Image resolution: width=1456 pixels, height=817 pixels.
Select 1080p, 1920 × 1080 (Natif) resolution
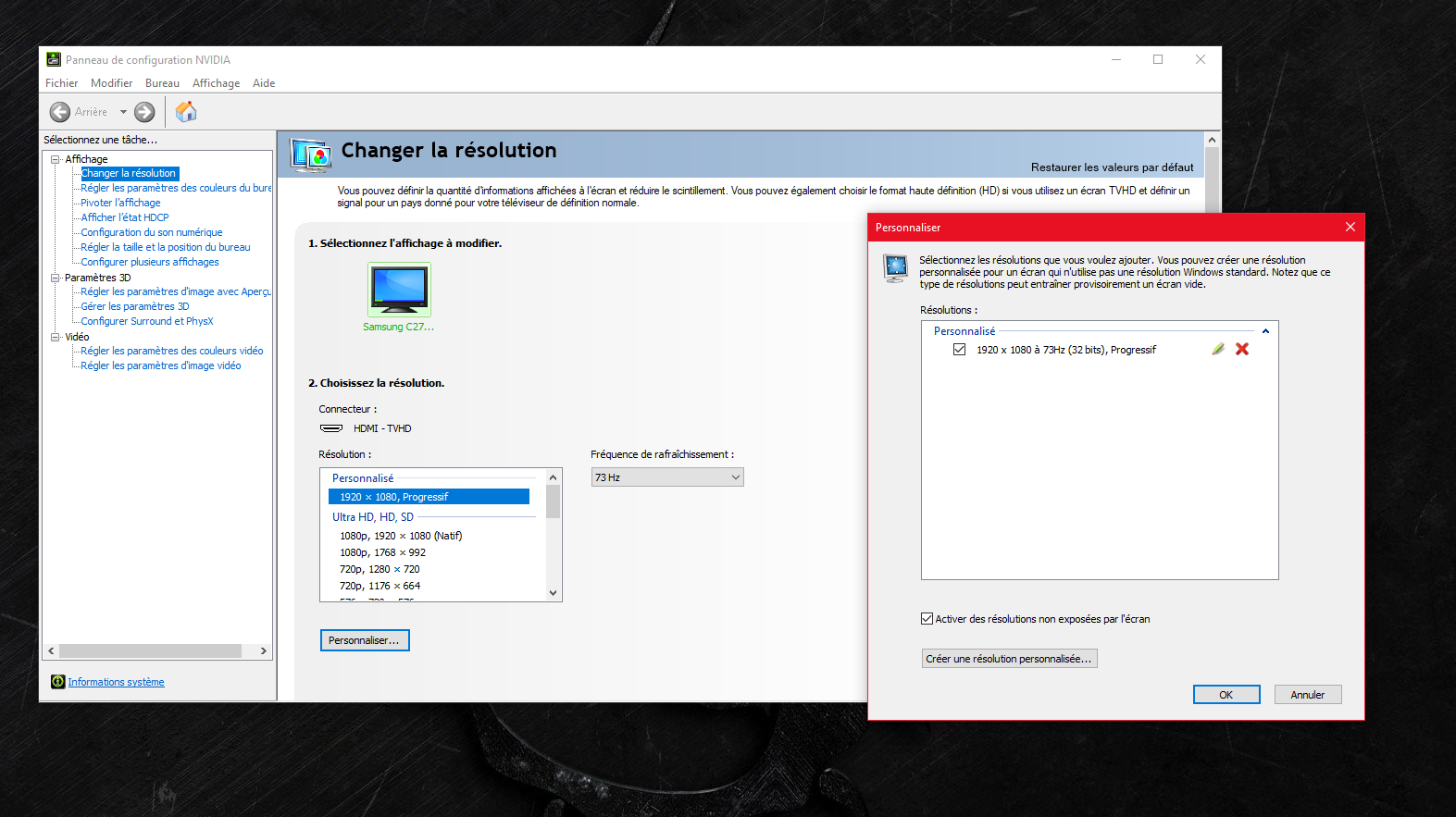401,536
